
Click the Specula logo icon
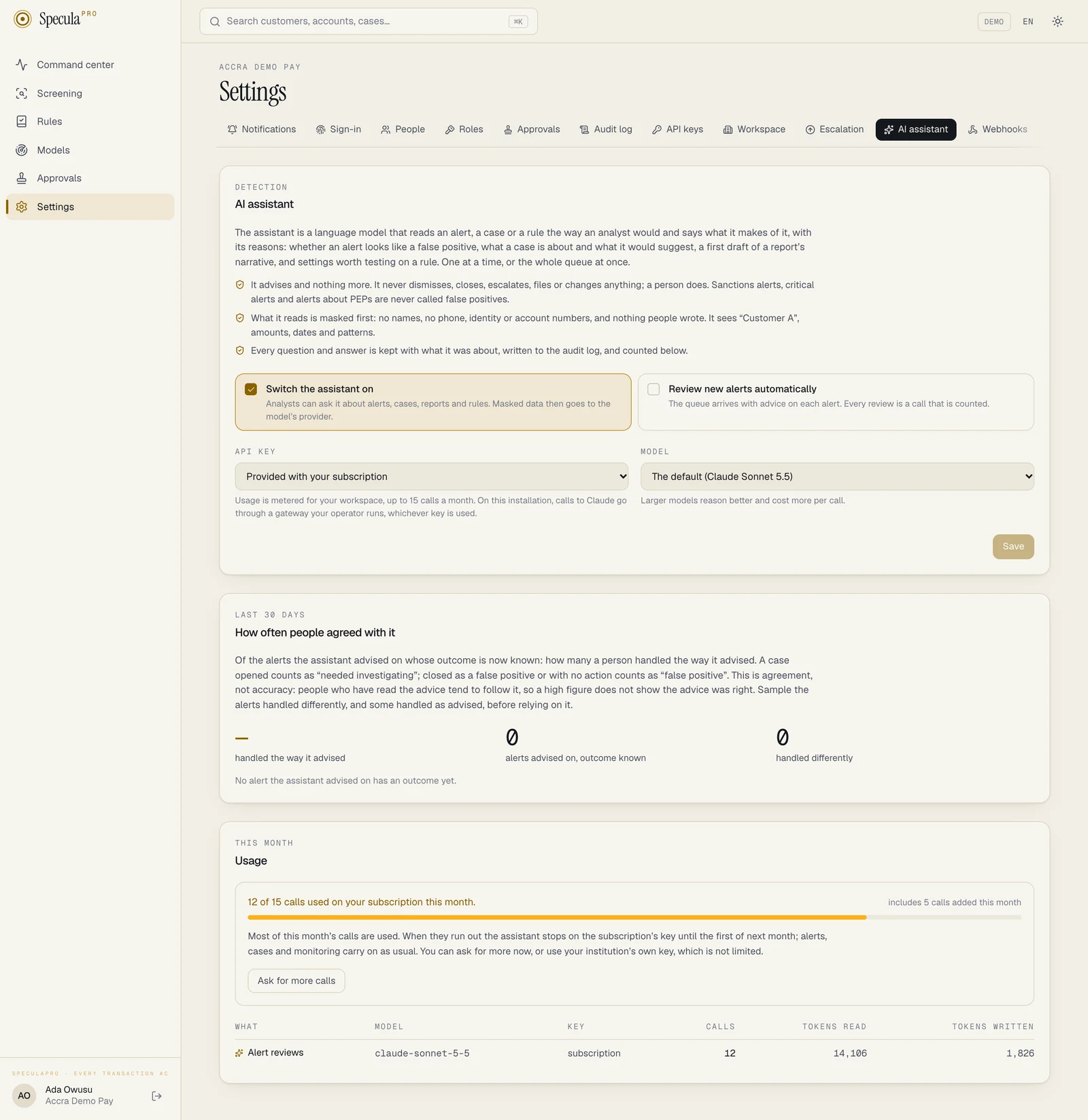22,19
